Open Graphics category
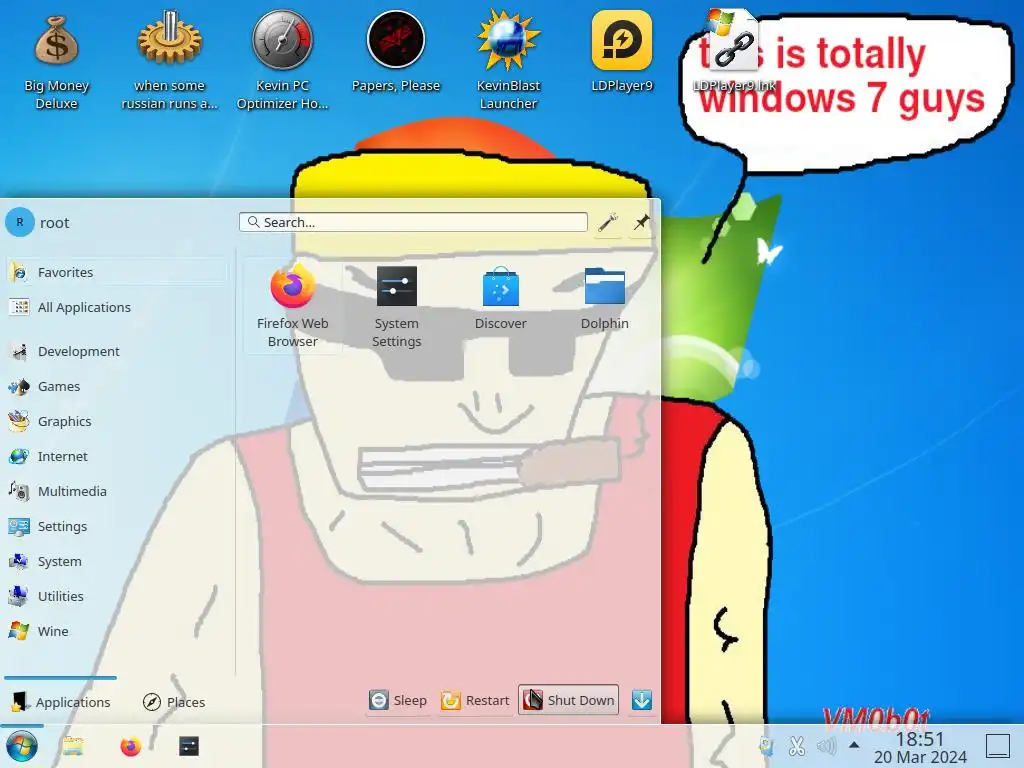 pos(118,421)
